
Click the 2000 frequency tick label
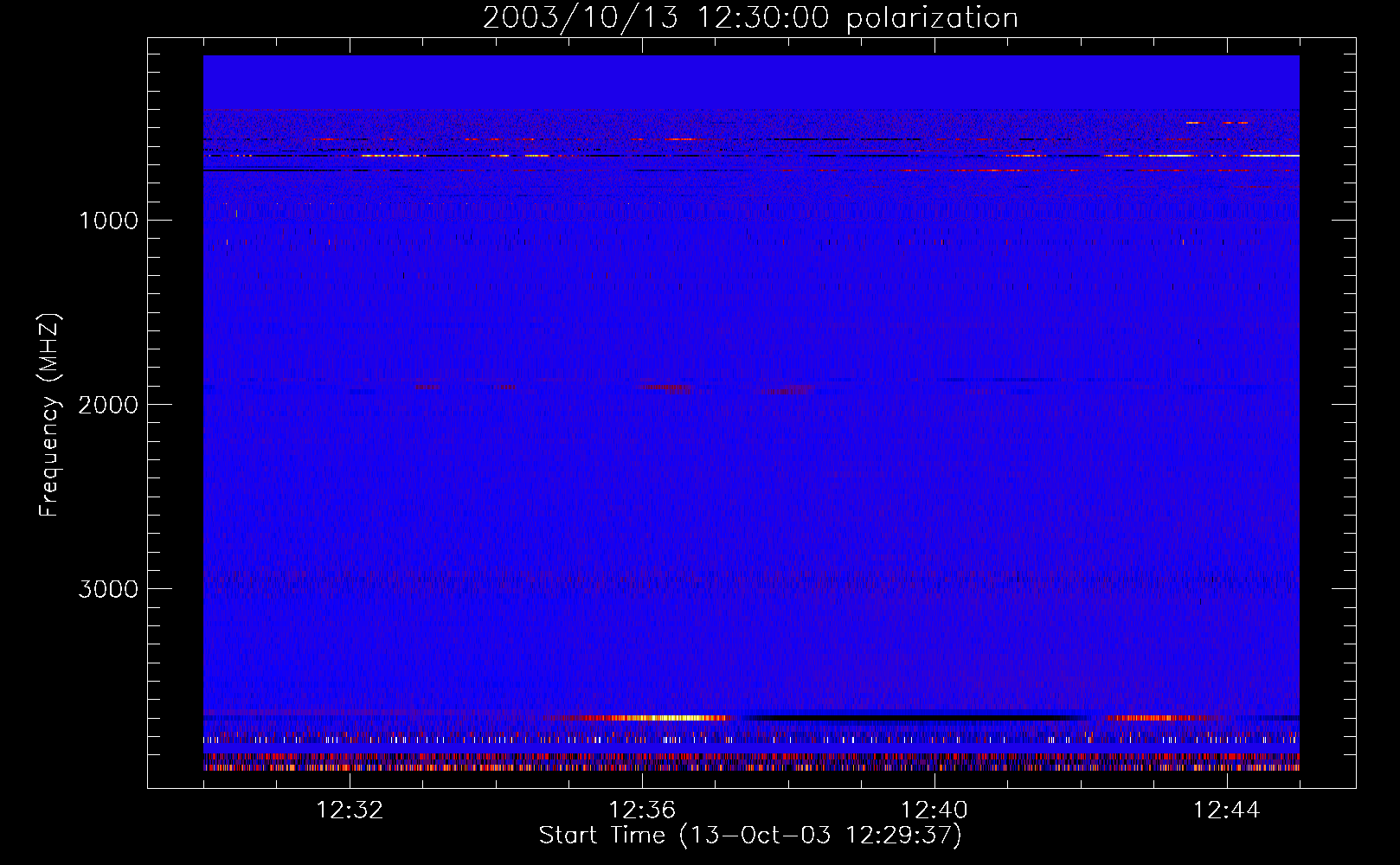pos(108,405)
